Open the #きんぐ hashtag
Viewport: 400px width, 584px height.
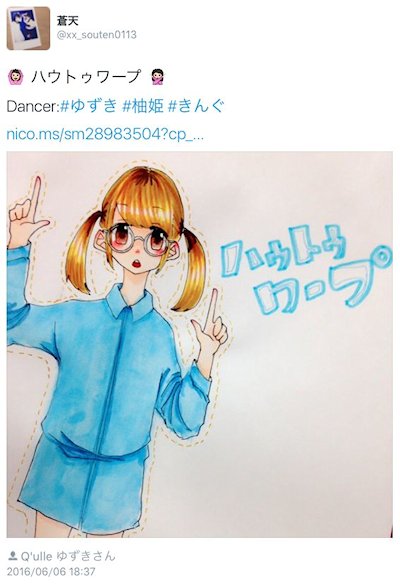tap(196, 106)
